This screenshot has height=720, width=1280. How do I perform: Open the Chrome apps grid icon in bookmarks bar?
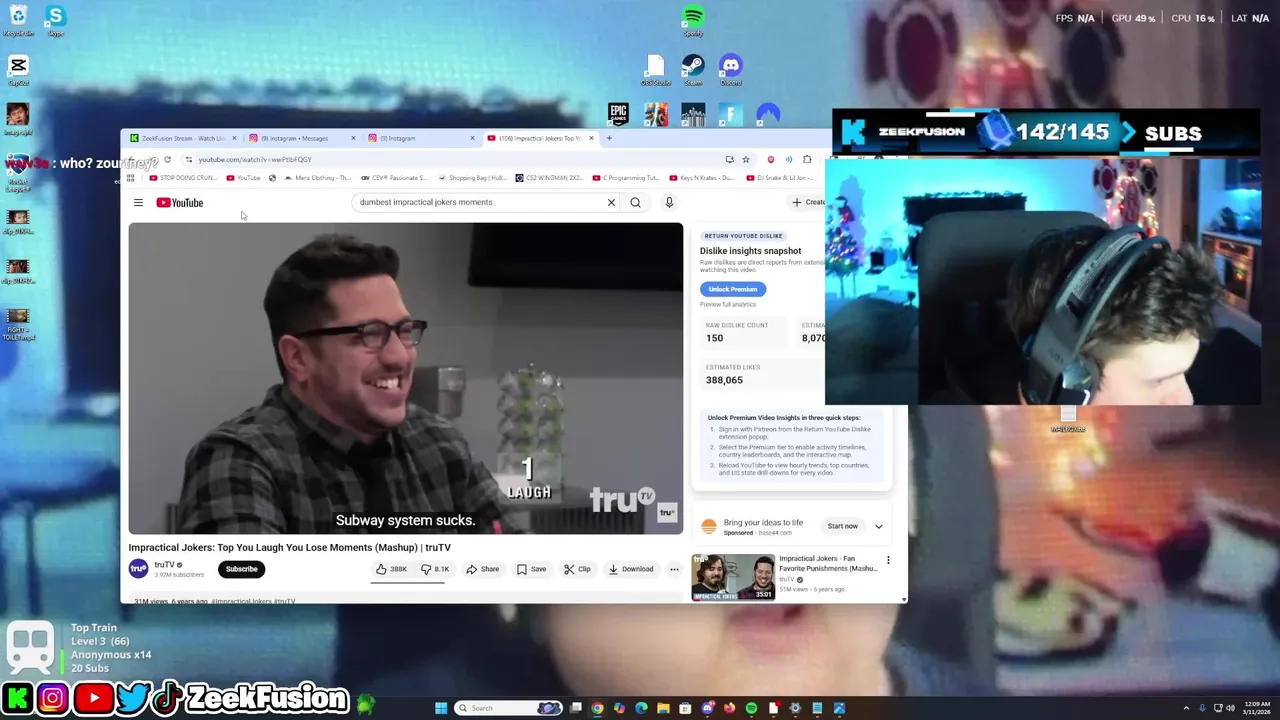[130, 178]
